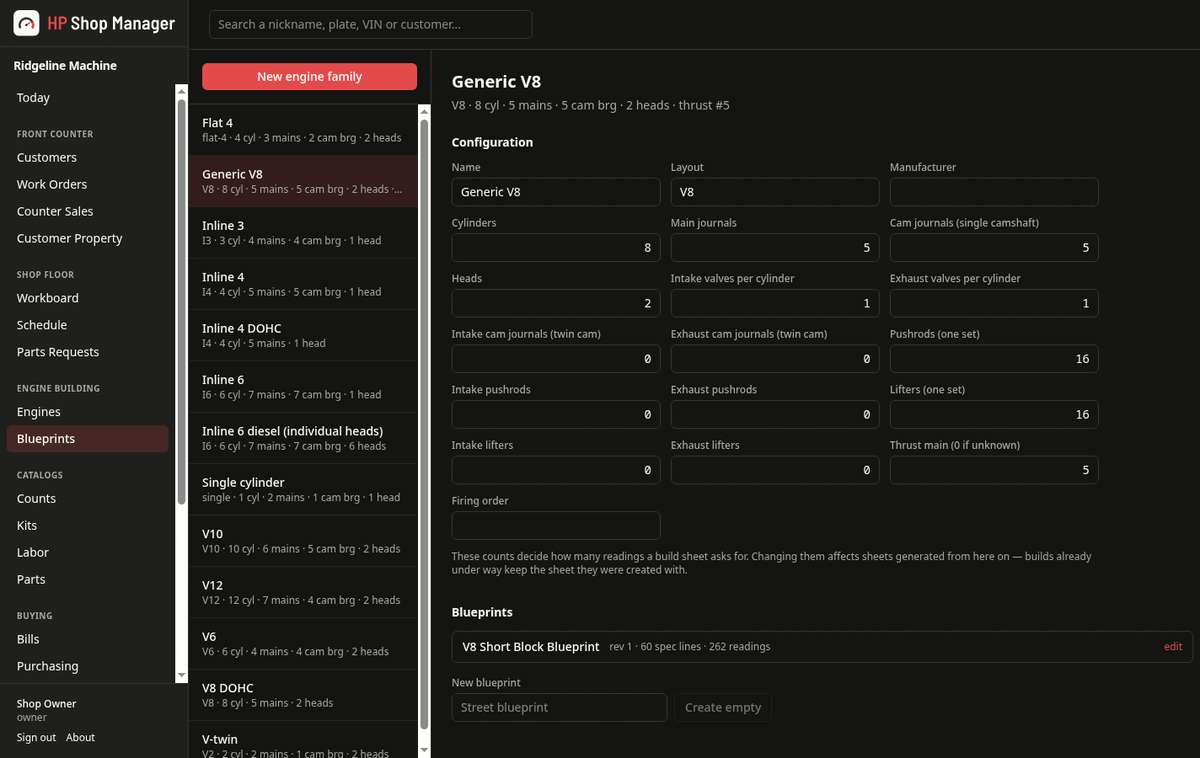Select the Inline 4 DOHC engine family
Viewport: 1200px width, 758px height.
pyautogui.click(x=303, y=336)
